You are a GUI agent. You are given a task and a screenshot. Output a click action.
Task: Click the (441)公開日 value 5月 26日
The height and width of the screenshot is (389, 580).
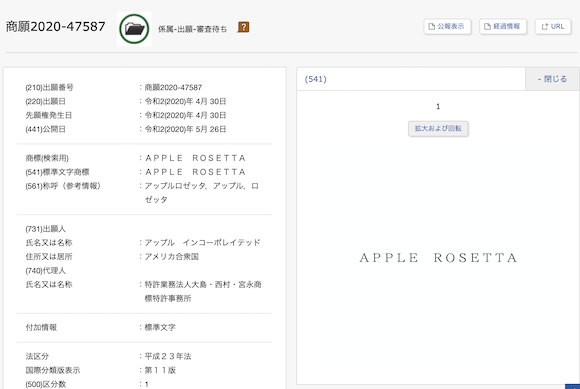(x=185, y=129)
